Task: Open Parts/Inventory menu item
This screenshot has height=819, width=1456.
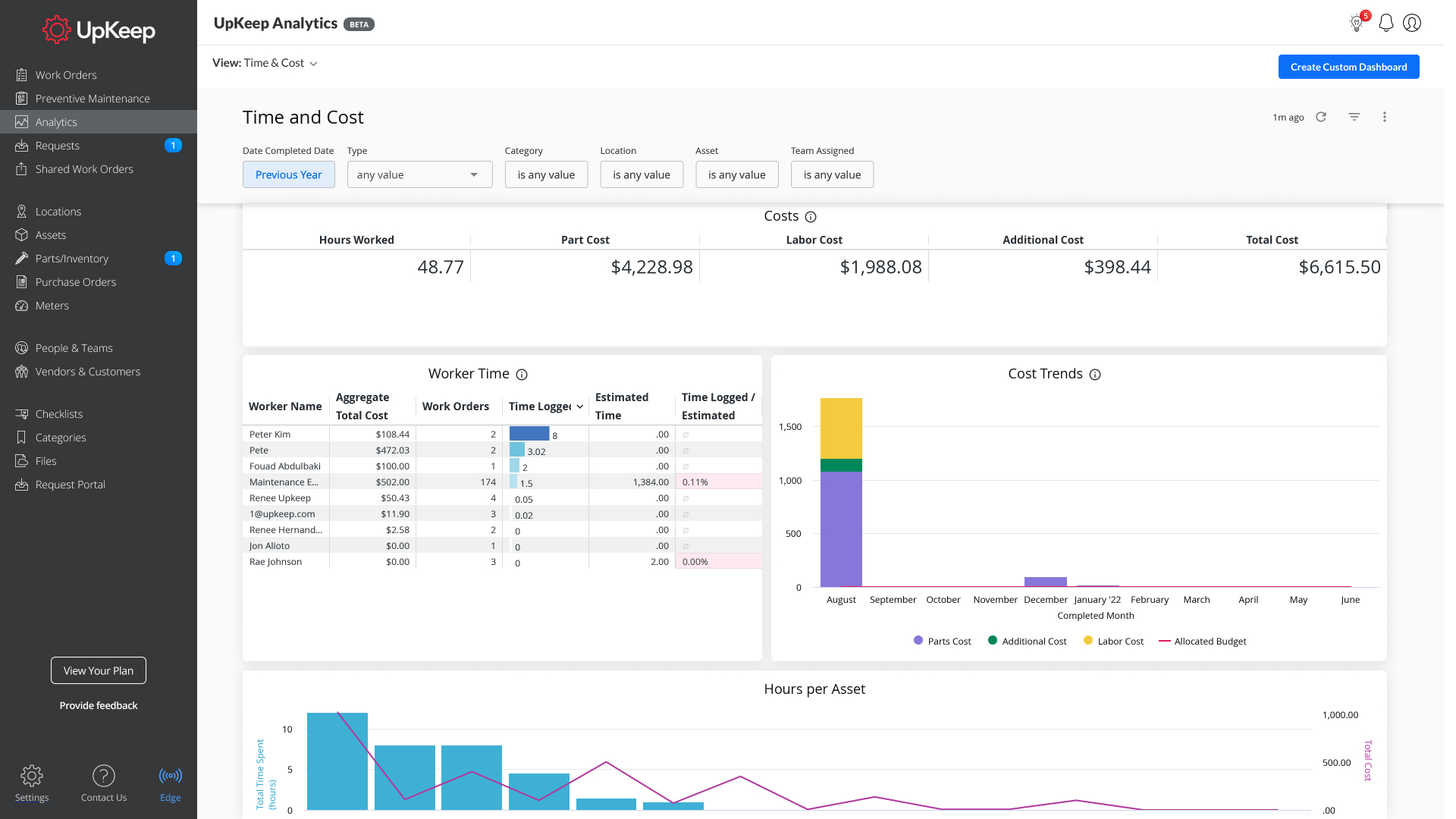Action: (x=72, y=259)
